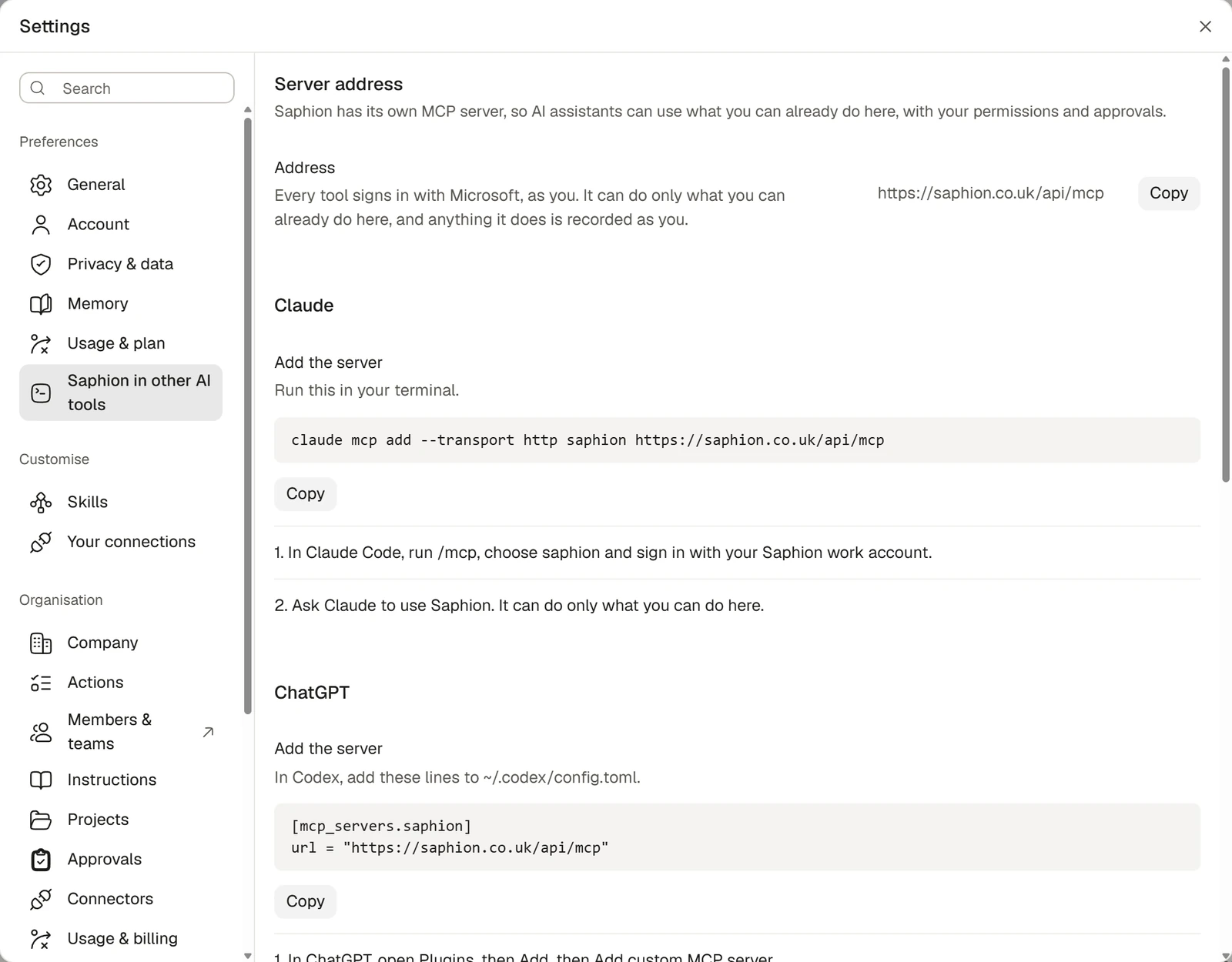This screenshot has width=1232, height=962.
Task: Copy the Codex config.toml lines
Action: [306, 902]
